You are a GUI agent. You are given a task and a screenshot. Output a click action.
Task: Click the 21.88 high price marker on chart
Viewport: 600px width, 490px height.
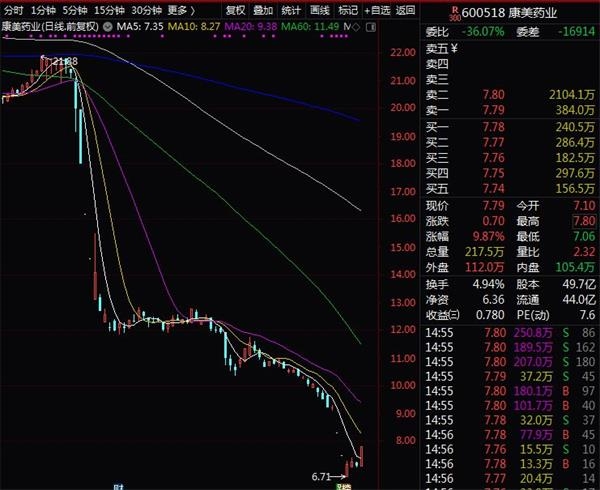pos(65,61)
